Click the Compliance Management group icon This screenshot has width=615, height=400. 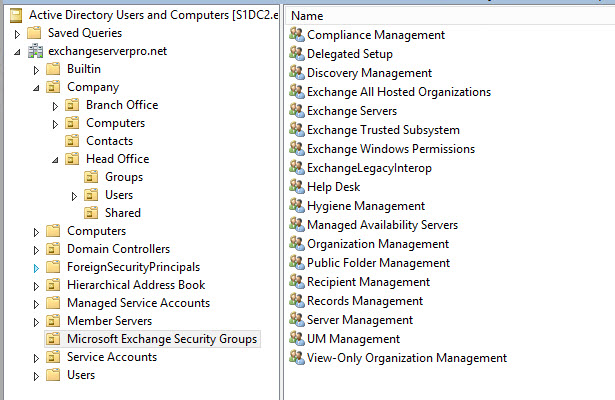[x=297, y=35]
